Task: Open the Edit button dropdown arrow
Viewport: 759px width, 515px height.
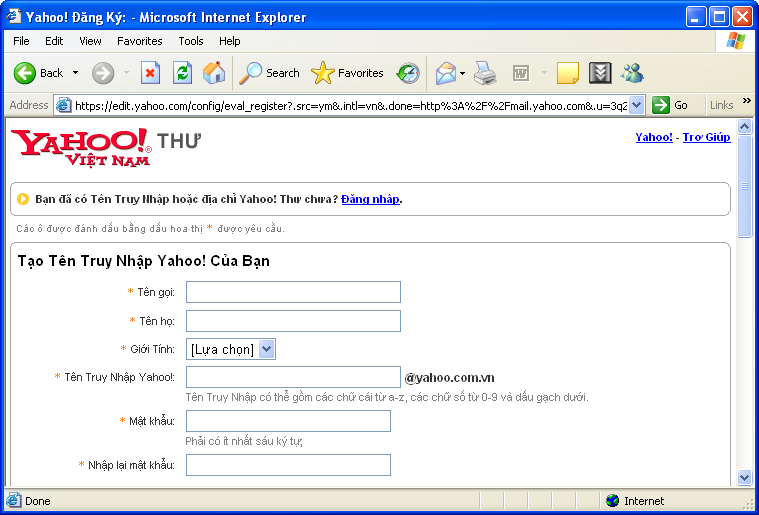Action: coord(544,73)
